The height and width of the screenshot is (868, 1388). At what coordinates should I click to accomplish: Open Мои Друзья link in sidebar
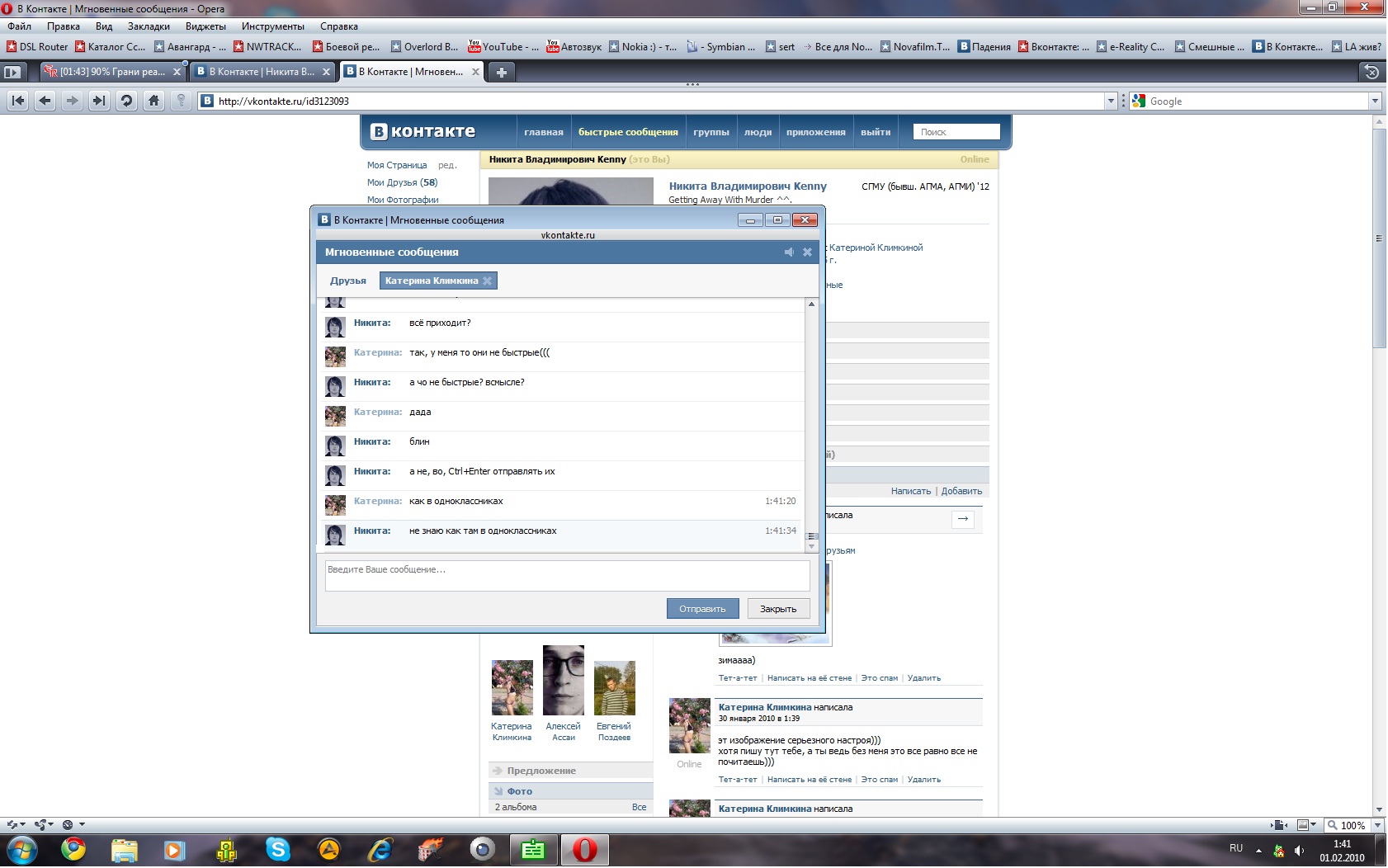[x=402, y=182]
